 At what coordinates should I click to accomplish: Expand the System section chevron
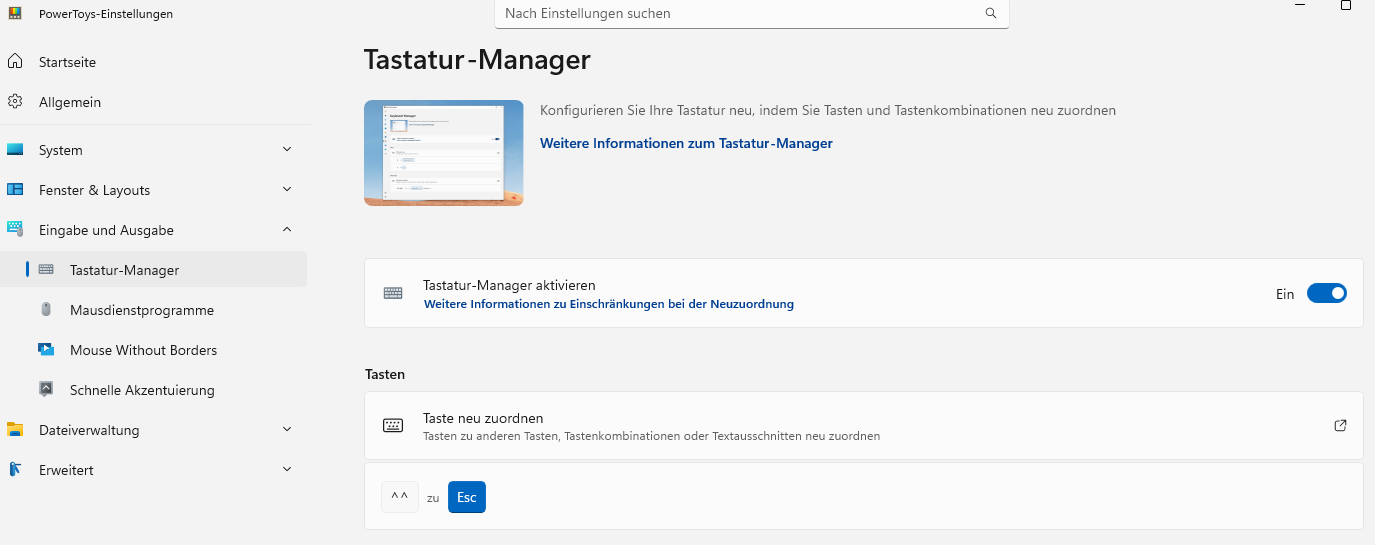tap(287, 150)
